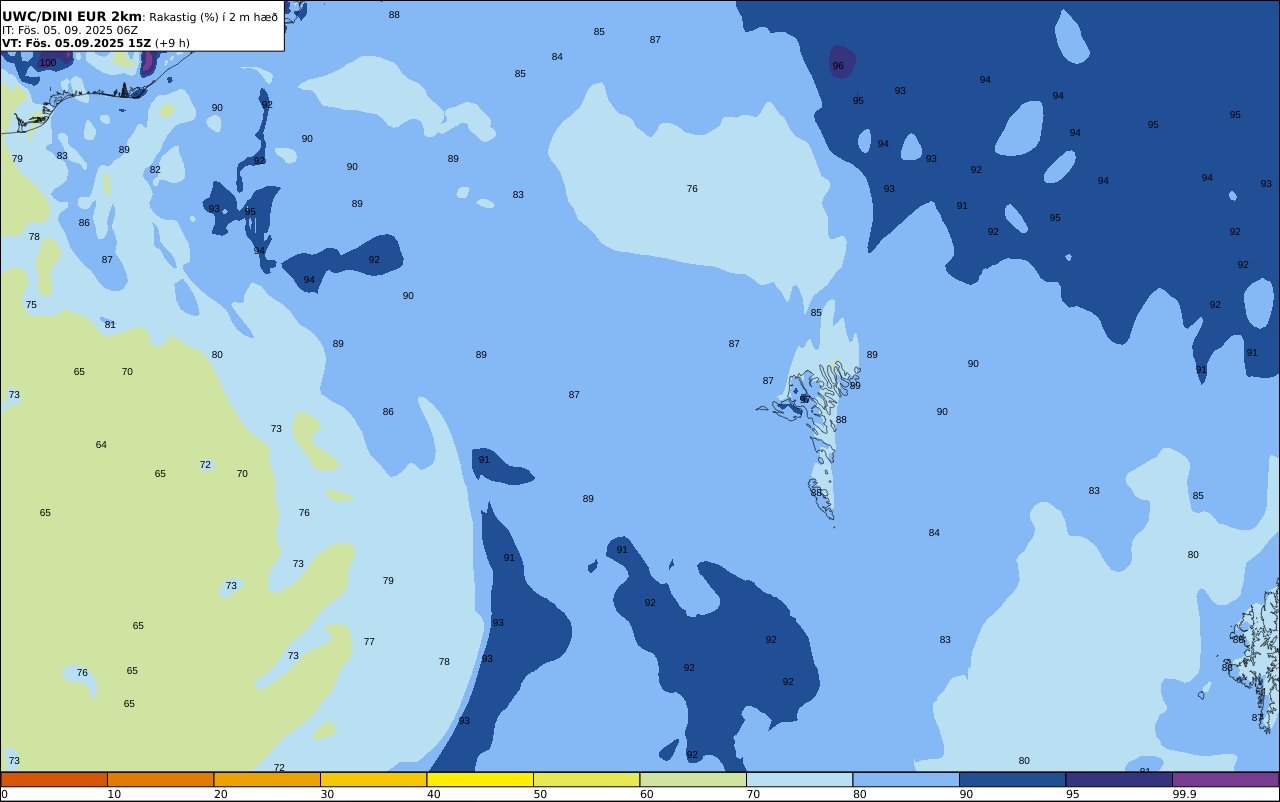Click the legend tick label '10'

[x=114, y=794]
